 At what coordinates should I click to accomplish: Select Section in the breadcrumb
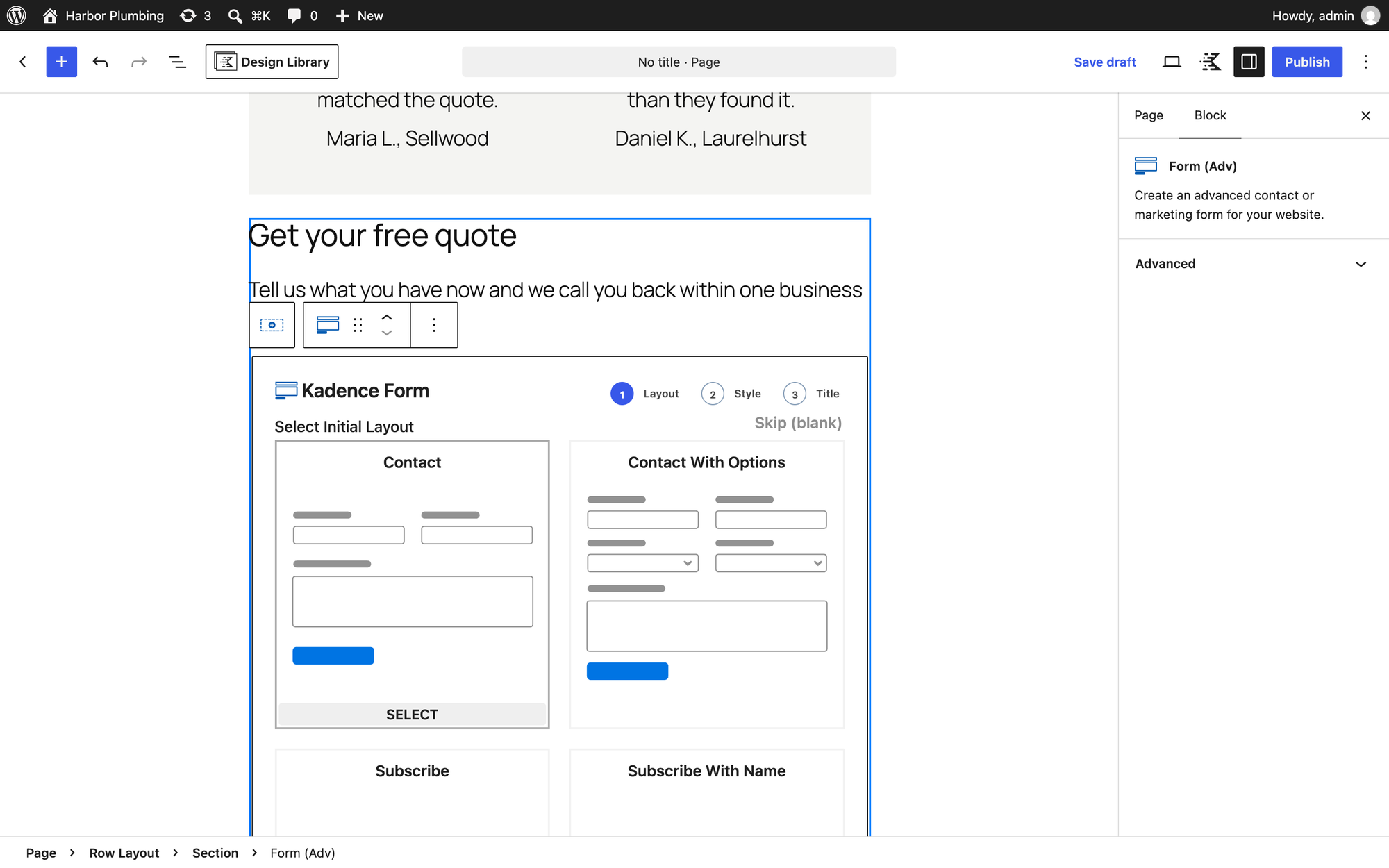[215, 853]
